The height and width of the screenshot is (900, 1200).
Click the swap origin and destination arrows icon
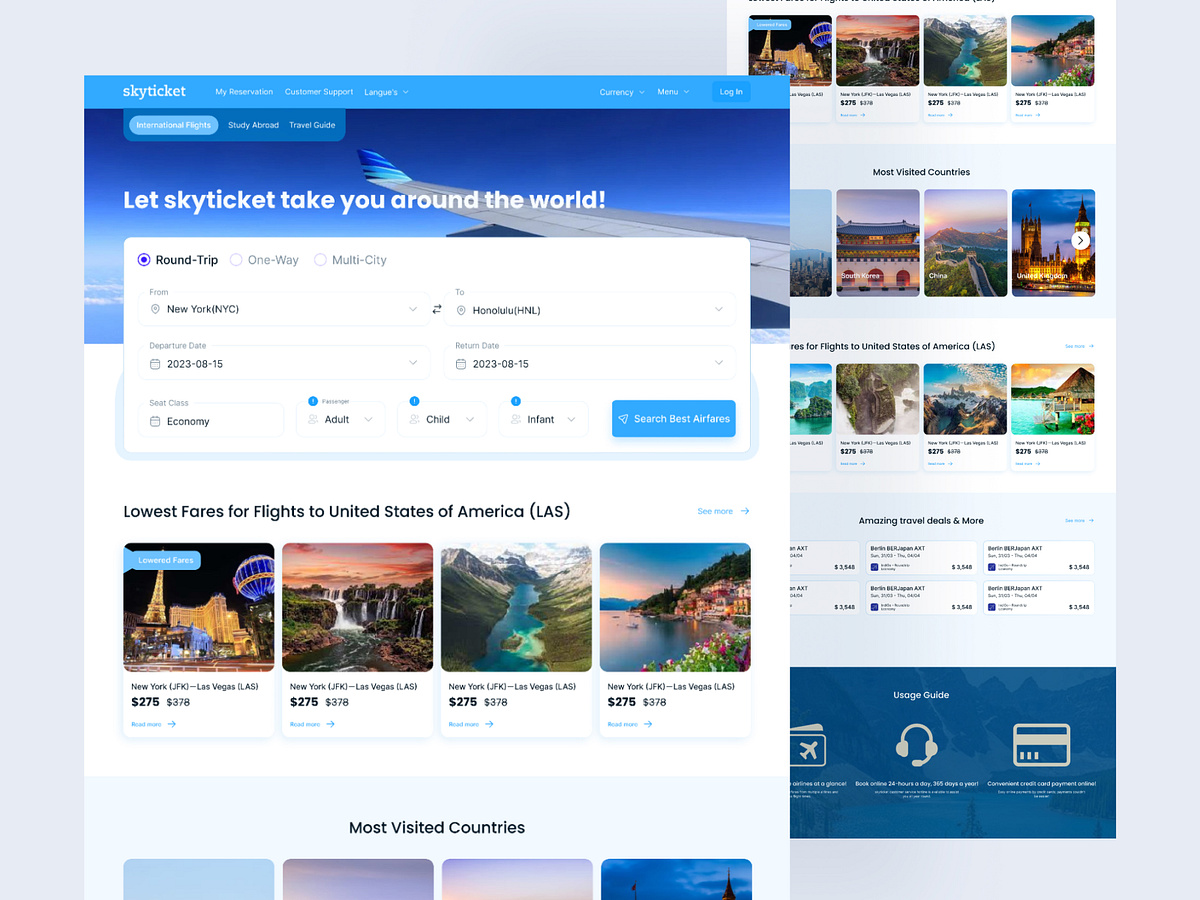437,309
